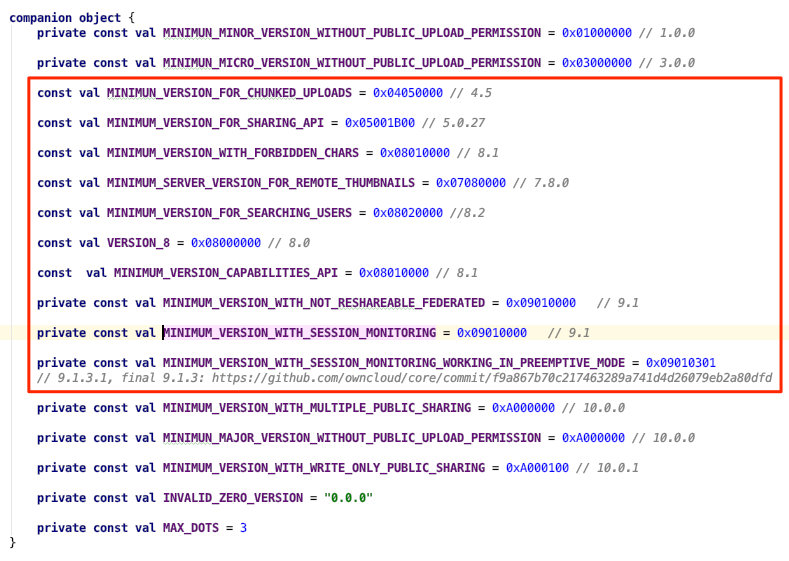The height and width of the screenshot is (561, 789).
Task: Click the hex value 0x09010301
Action: [x=681, y=363]
